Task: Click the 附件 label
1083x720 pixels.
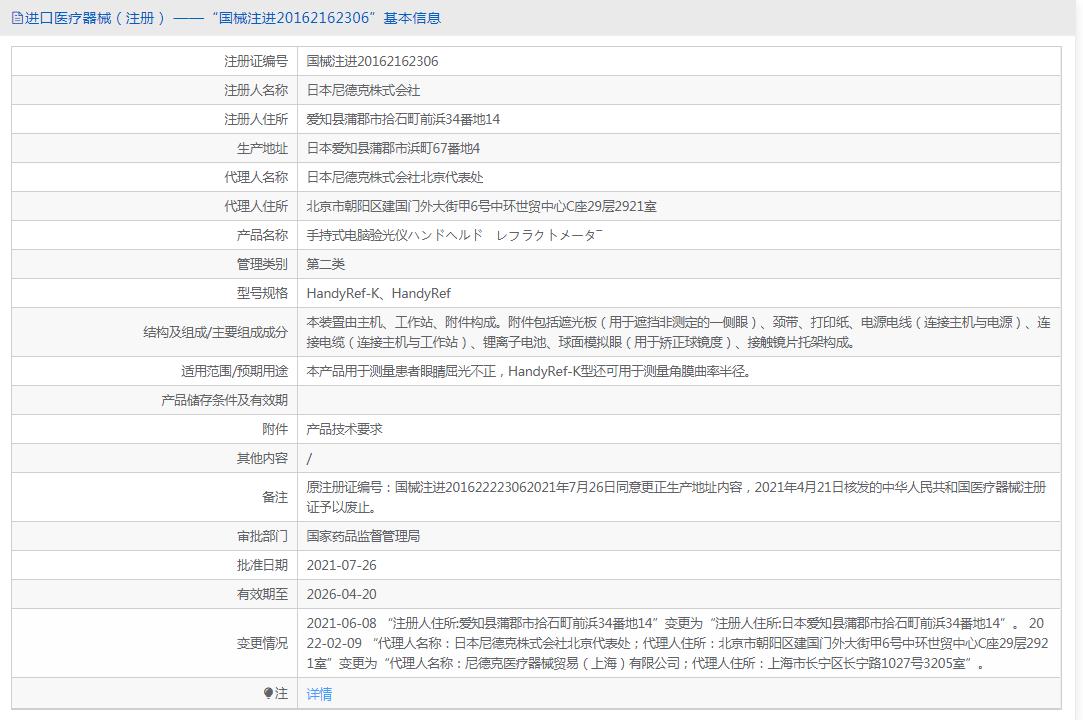Action: click(275, 430)
